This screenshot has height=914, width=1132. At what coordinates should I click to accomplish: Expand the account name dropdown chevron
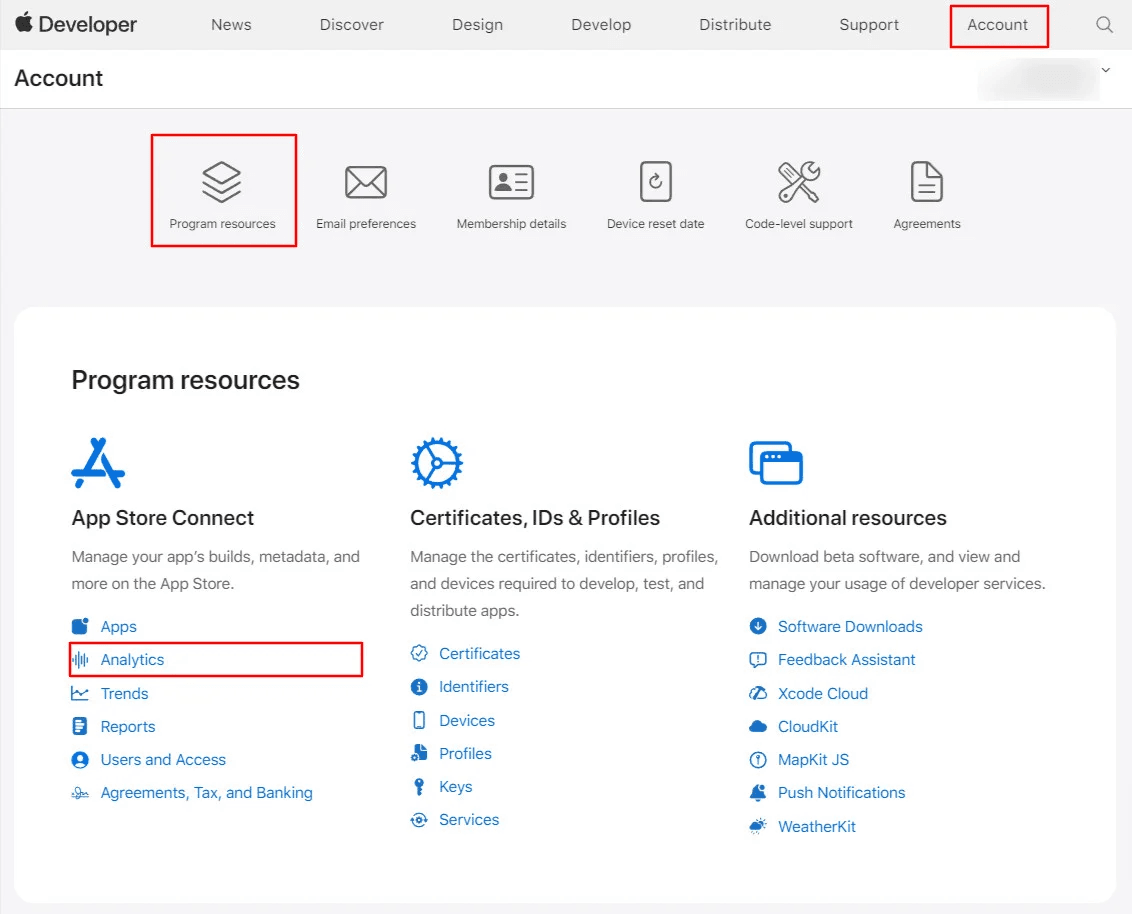pyautogui.click(x=1105, y=70)
